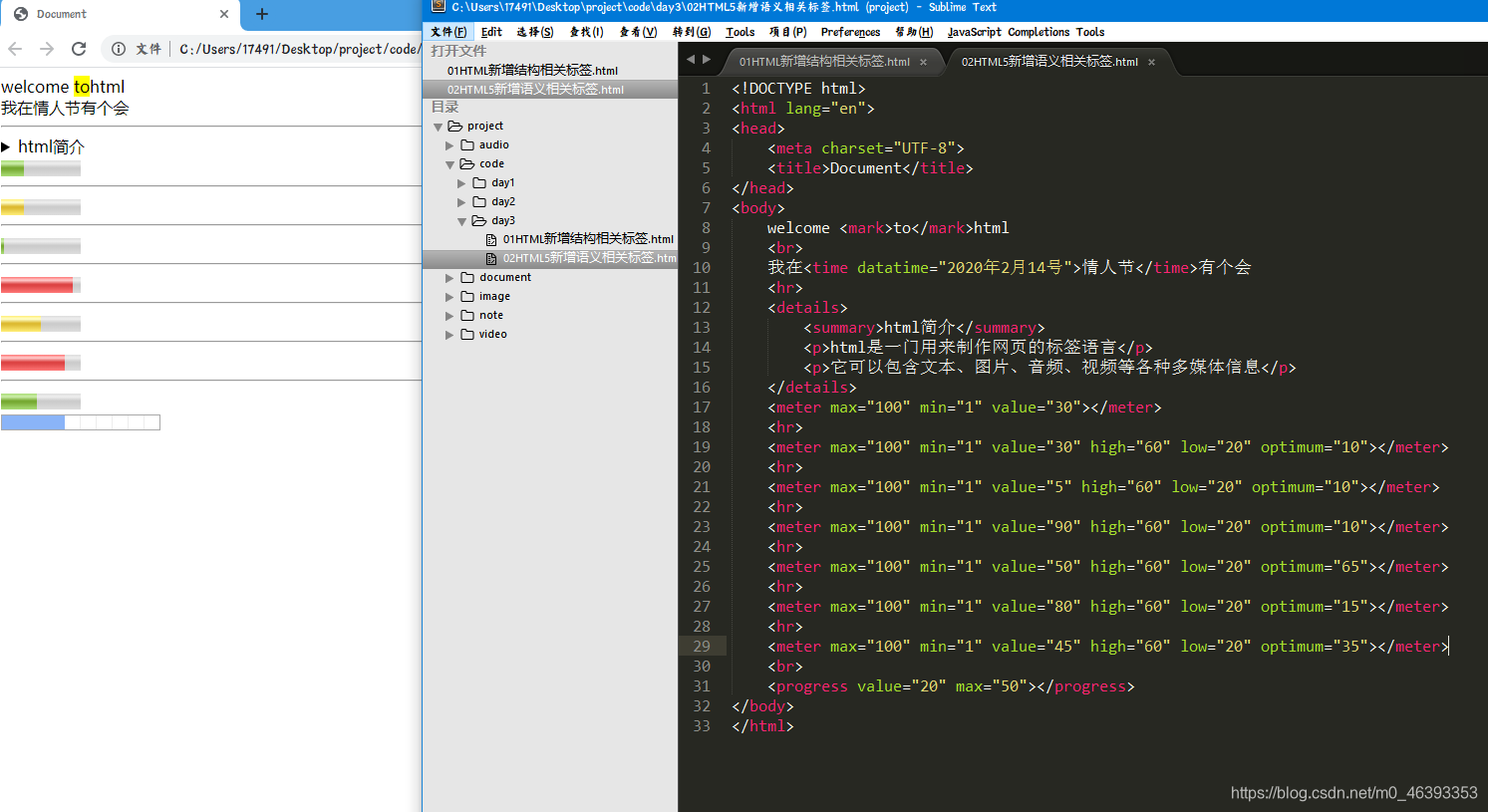
Task: Click the progress tag on line 31
Action: [x=811, y=686]
